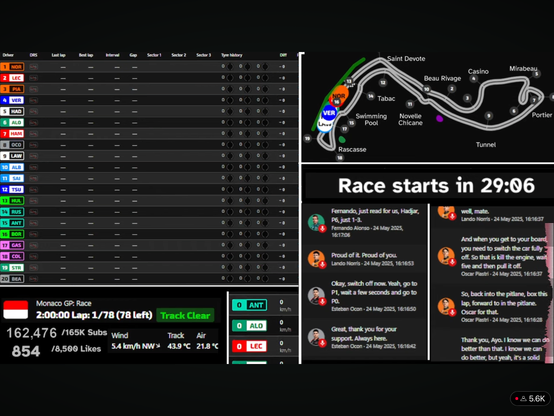The height and width of the screenshot is (416, 554).
Task: Click the NOR driver badge in the timing table
Action: tap(12, 66)
